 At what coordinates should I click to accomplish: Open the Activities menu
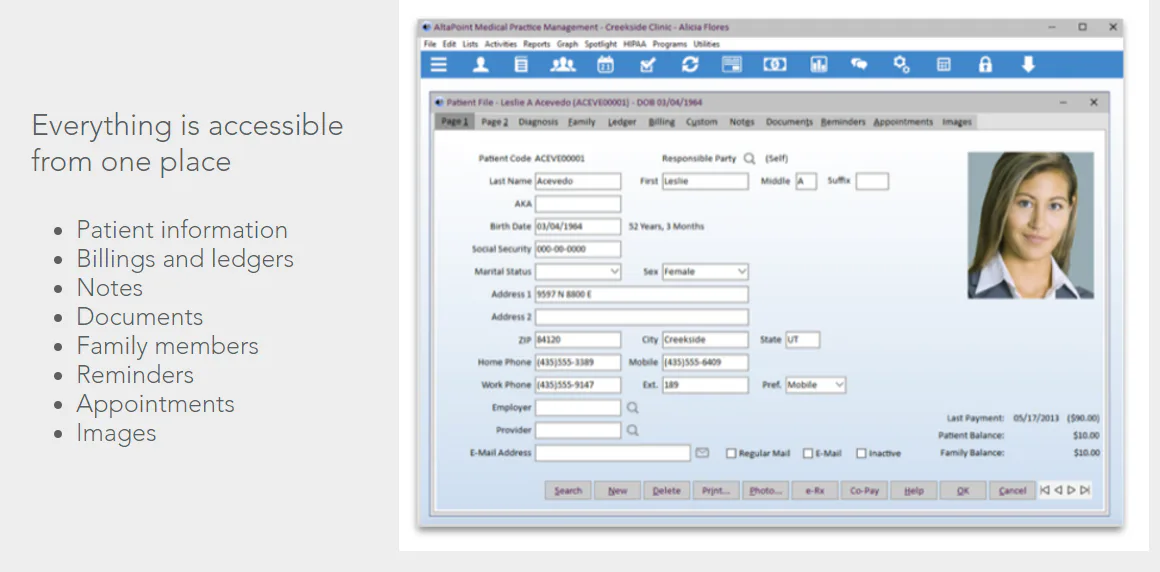click(x=501, y=44)
